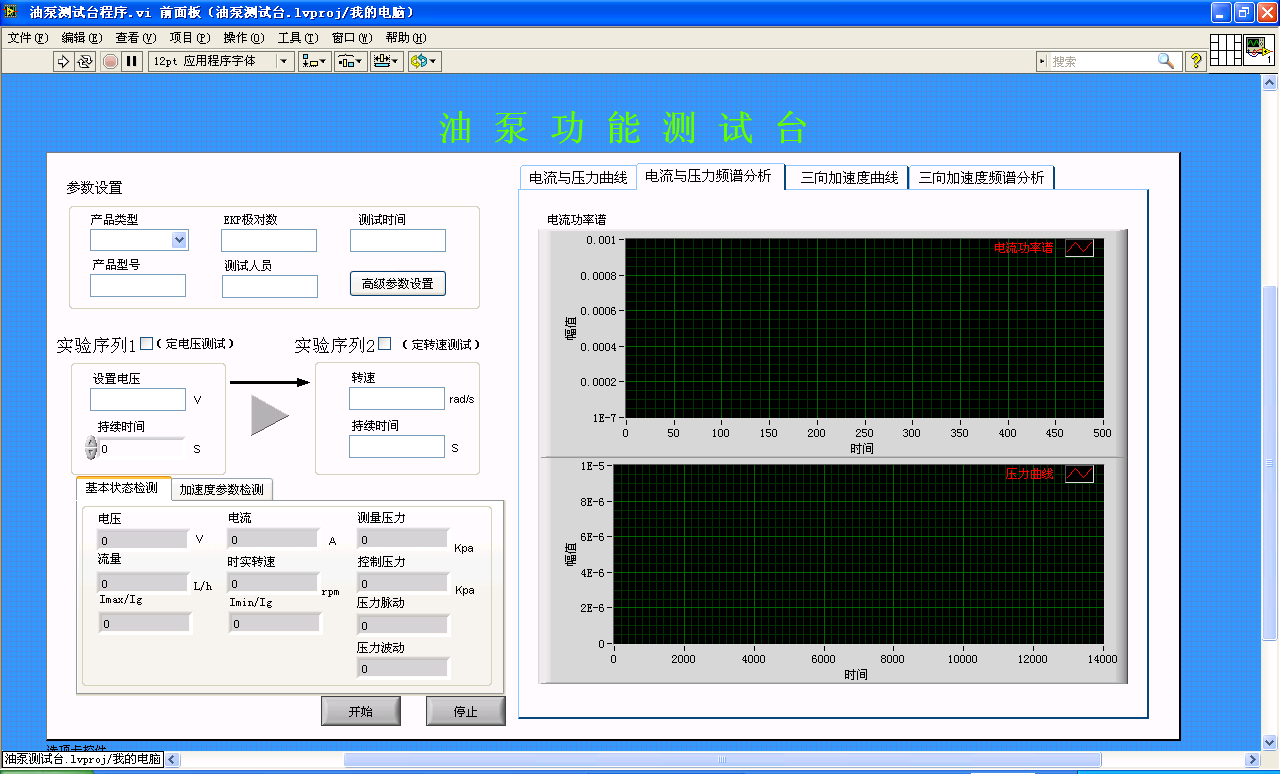Expand the Align Objects toolbar dropdown

pyautogui.click(x=314, y=61)
